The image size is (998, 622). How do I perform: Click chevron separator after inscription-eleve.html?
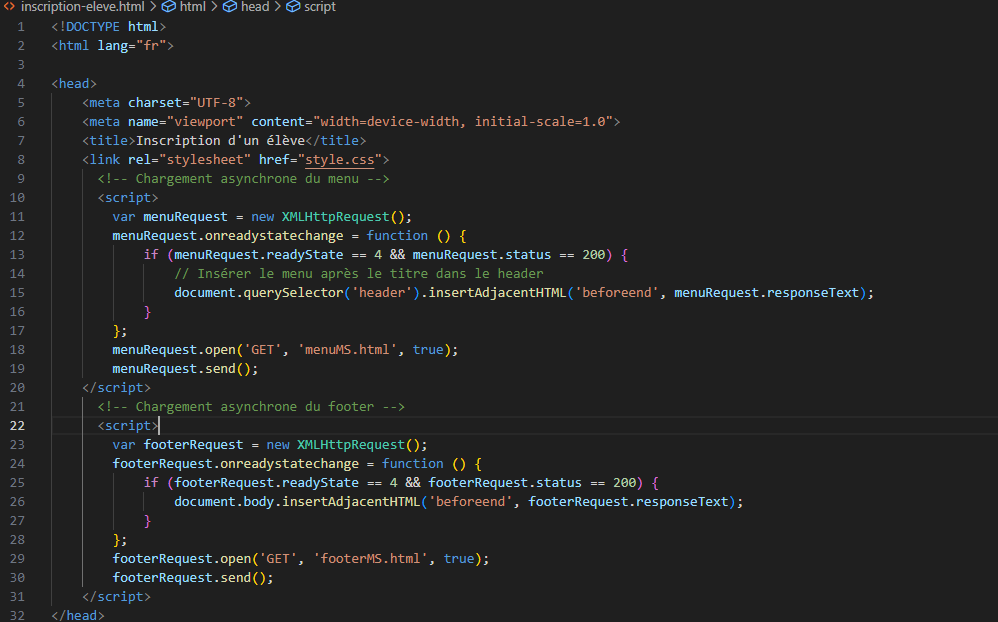click(153, 7)
